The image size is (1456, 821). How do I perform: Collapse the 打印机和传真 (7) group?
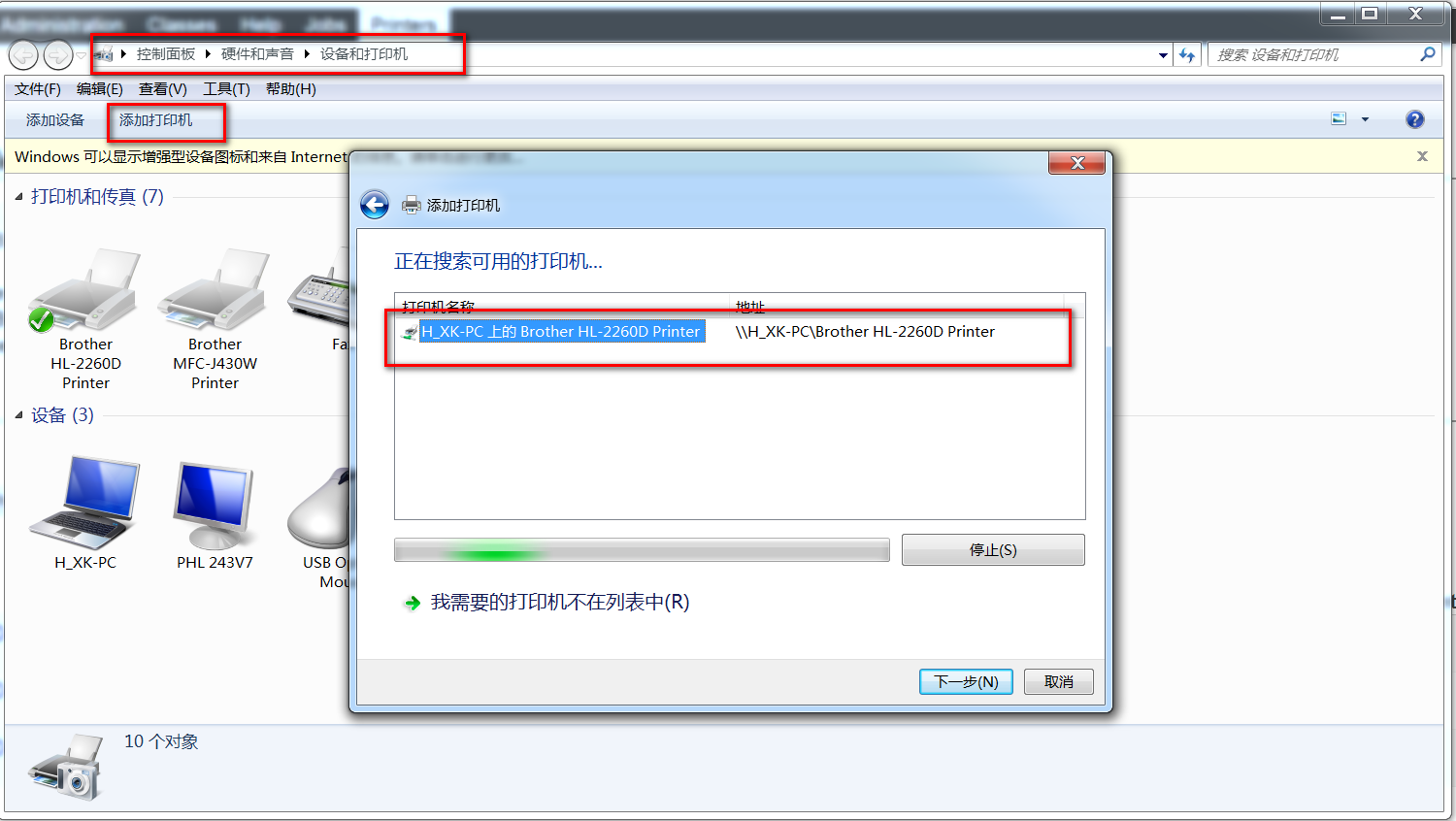tap(18, 197)
